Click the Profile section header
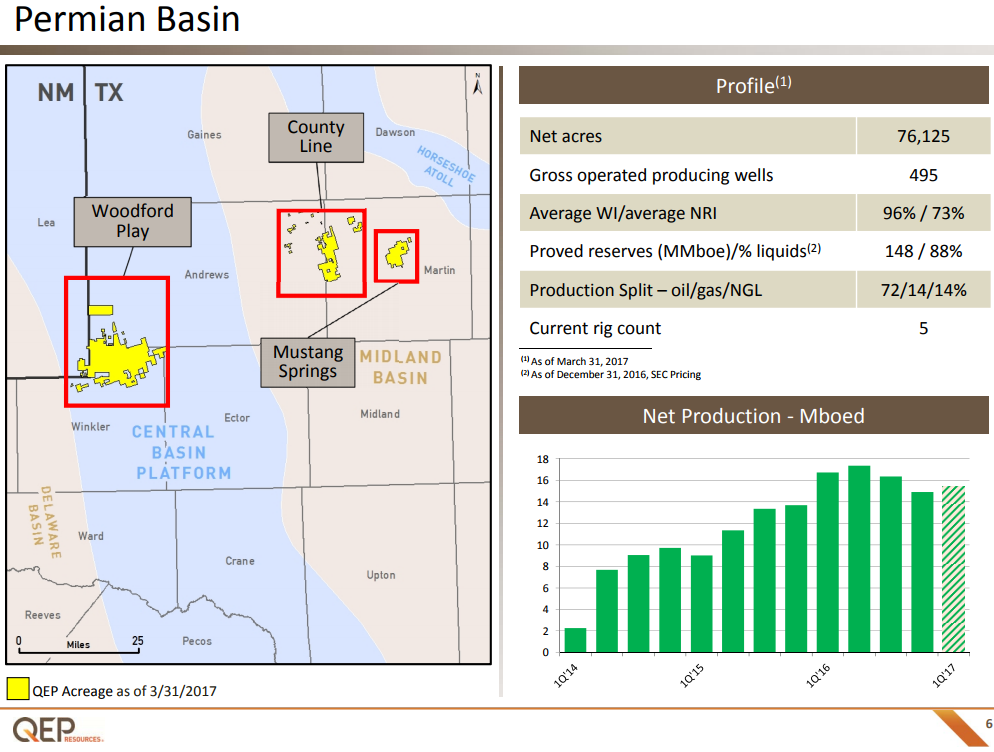The width and height of the screenshot is (994, 752). [x=753, y=86]
